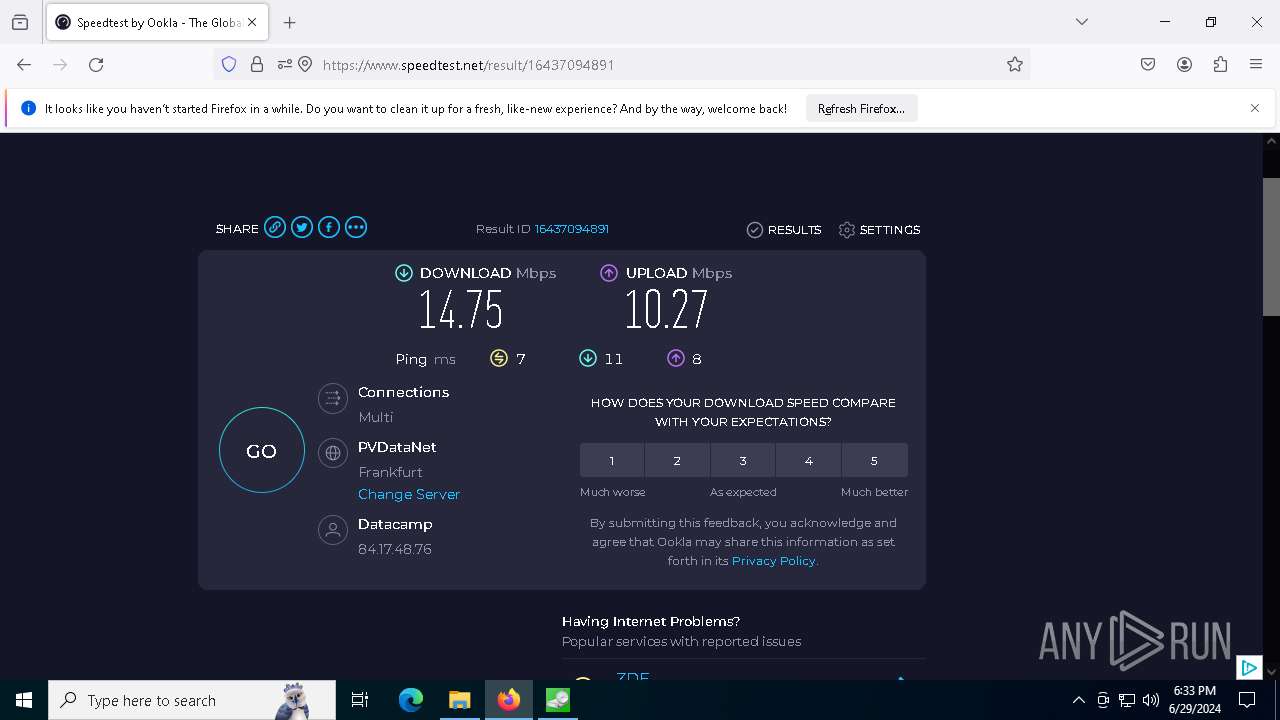The image size is (1280, 720).
Task: Save page to Pocket
Action: [1148, 64]
